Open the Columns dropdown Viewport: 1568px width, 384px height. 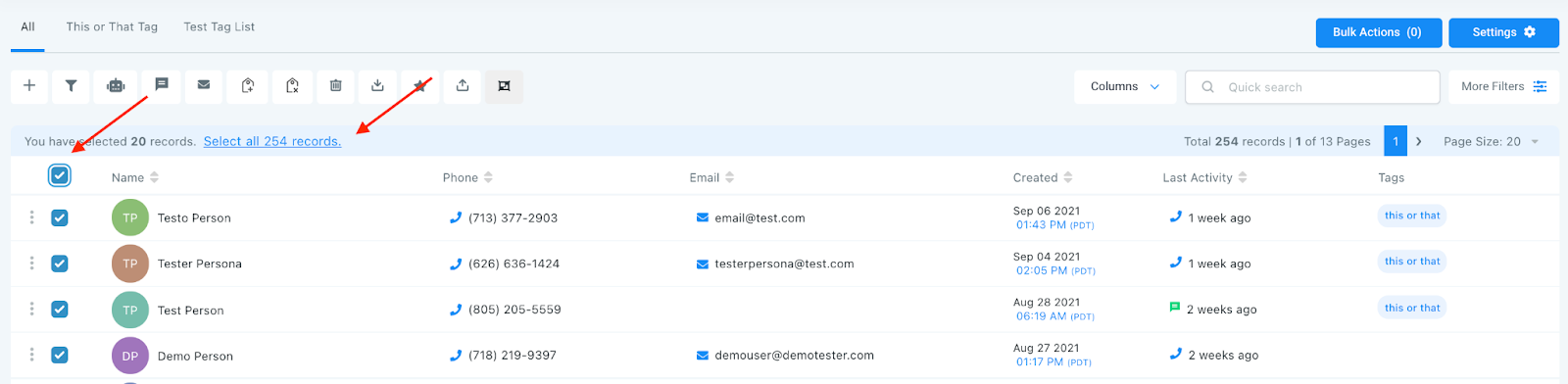click(x=1124, y=86)
